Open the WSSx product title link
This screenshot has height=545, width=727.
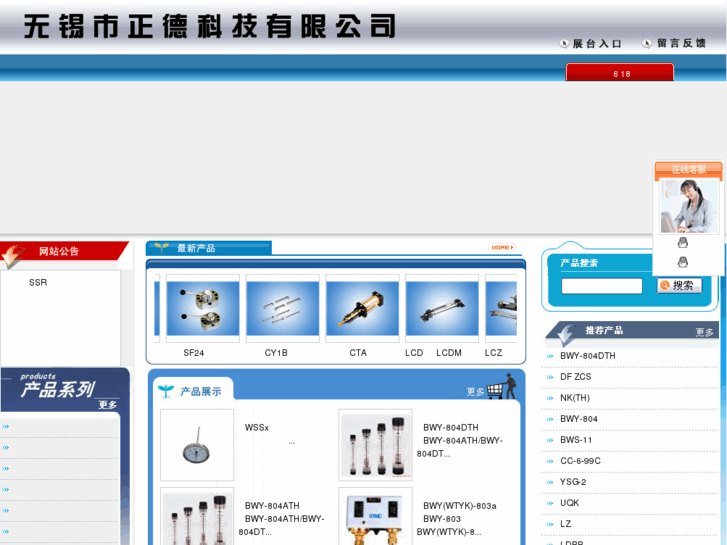(x=256, y=427)
